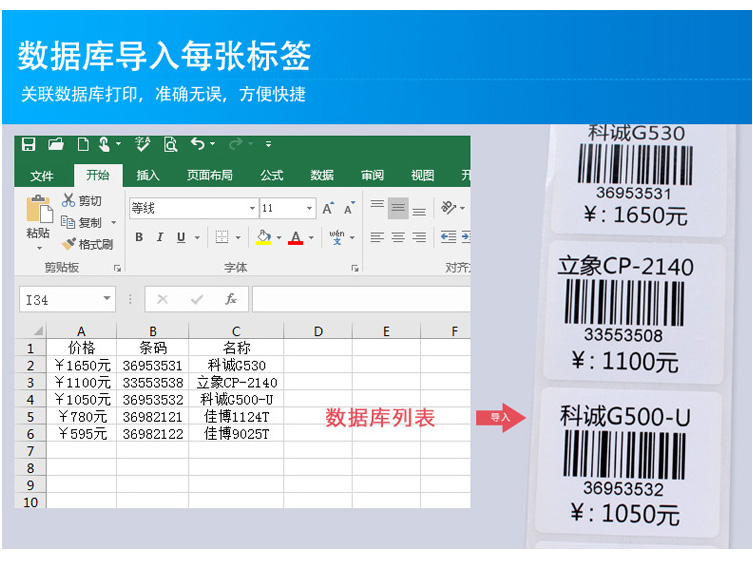Open the Name Box dropdown arrow

pos(107,299)
